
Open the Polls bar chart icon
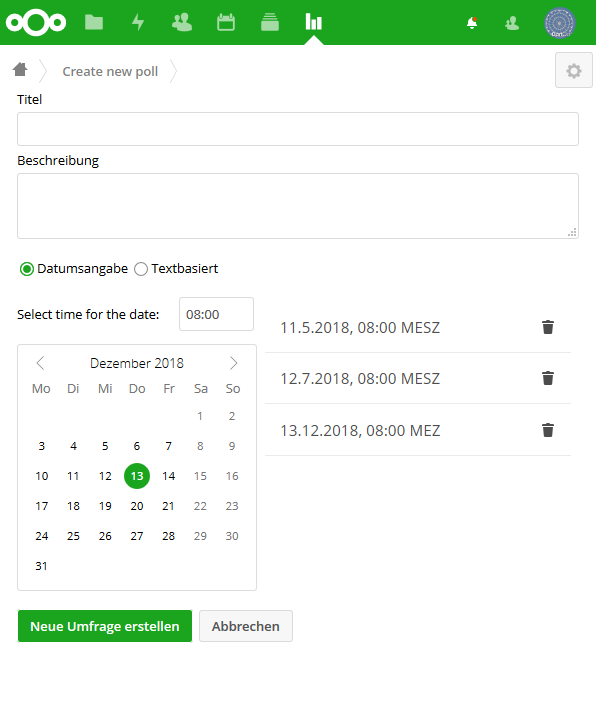point(313,22)
